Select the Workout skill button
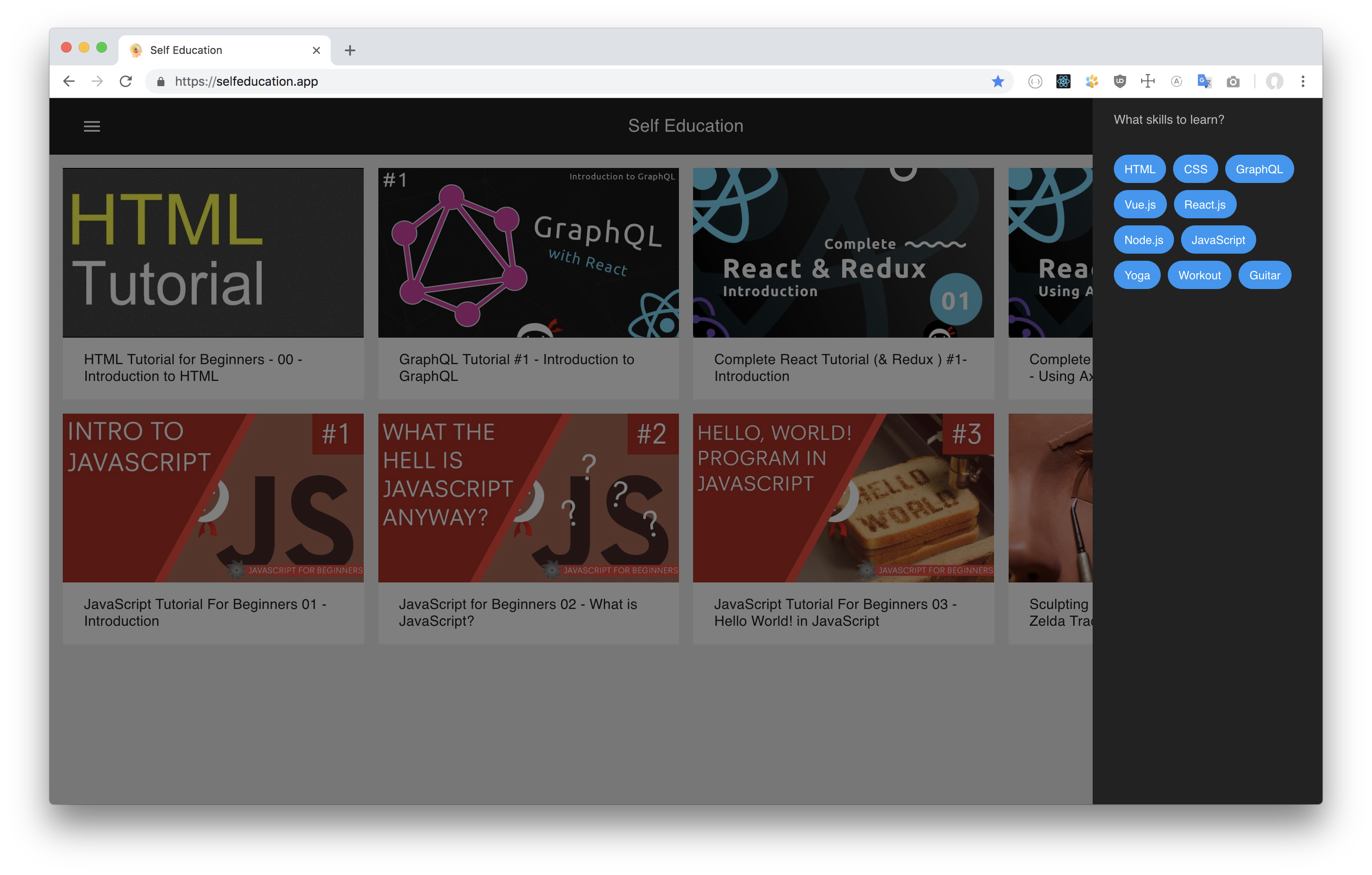1372x875 pixels. tap(1199, 275)
